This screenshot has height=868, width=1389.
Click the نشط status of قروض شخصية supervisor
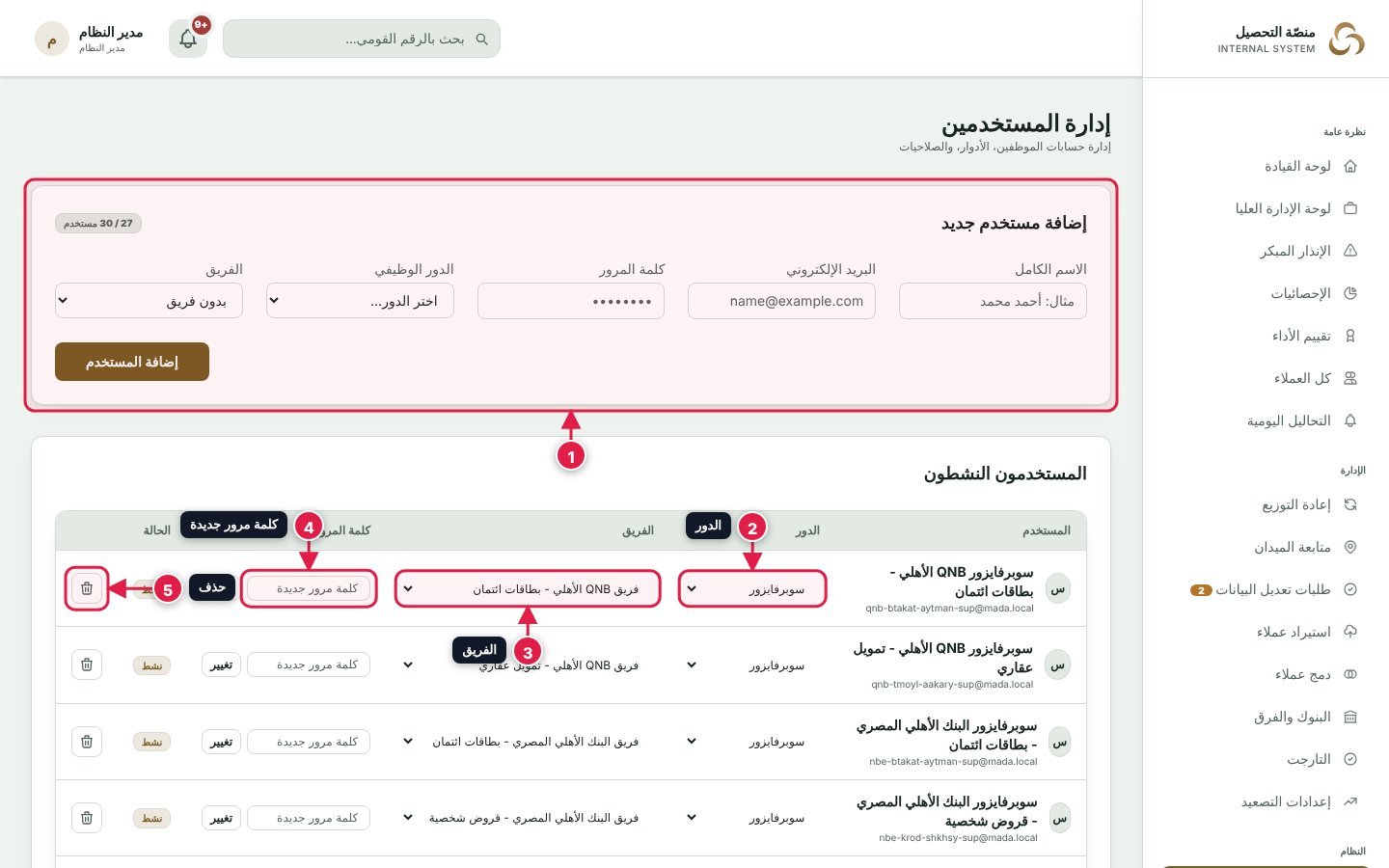[x=152, y=818]
